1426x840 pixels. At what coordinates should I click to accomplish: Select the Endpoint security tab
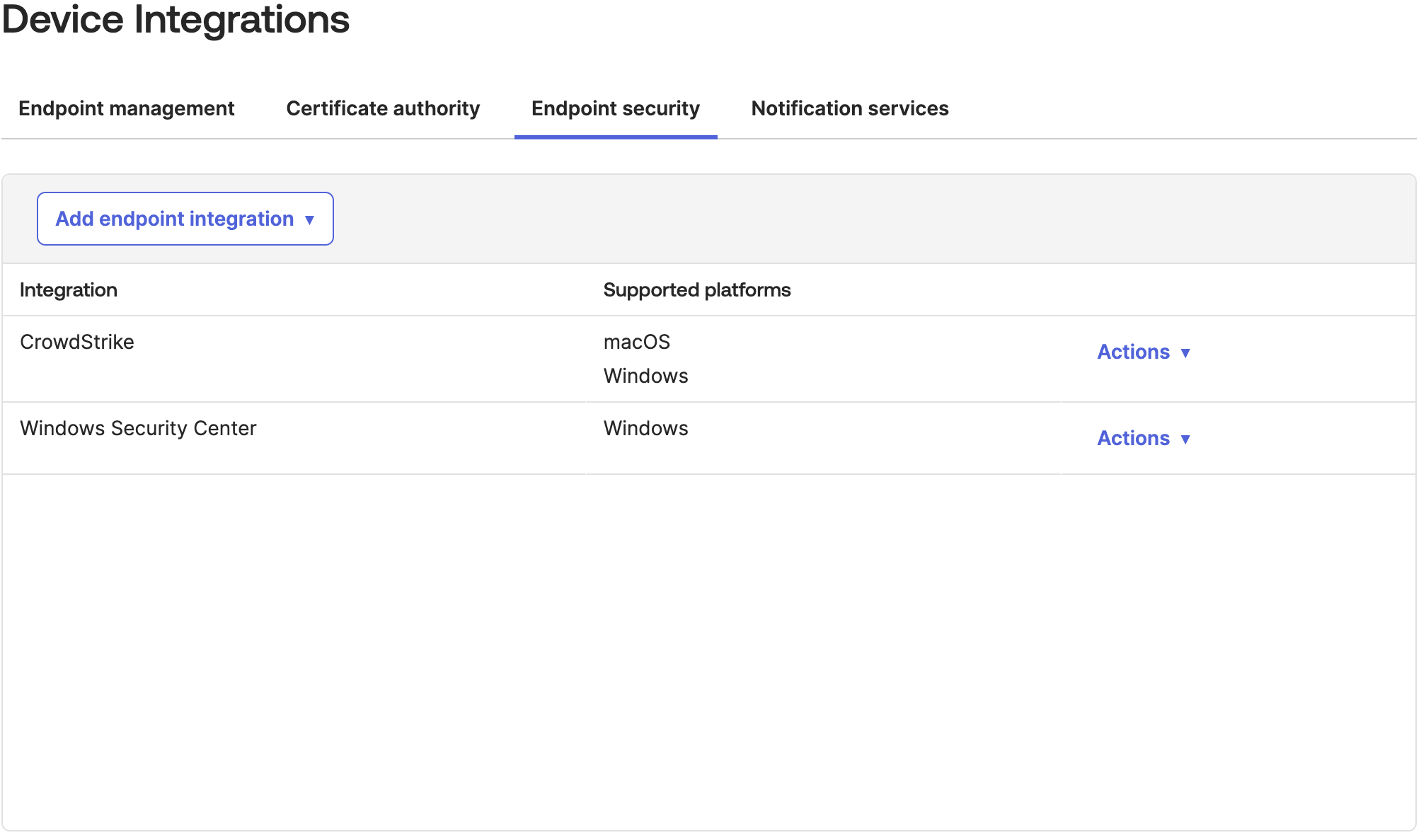615,108
